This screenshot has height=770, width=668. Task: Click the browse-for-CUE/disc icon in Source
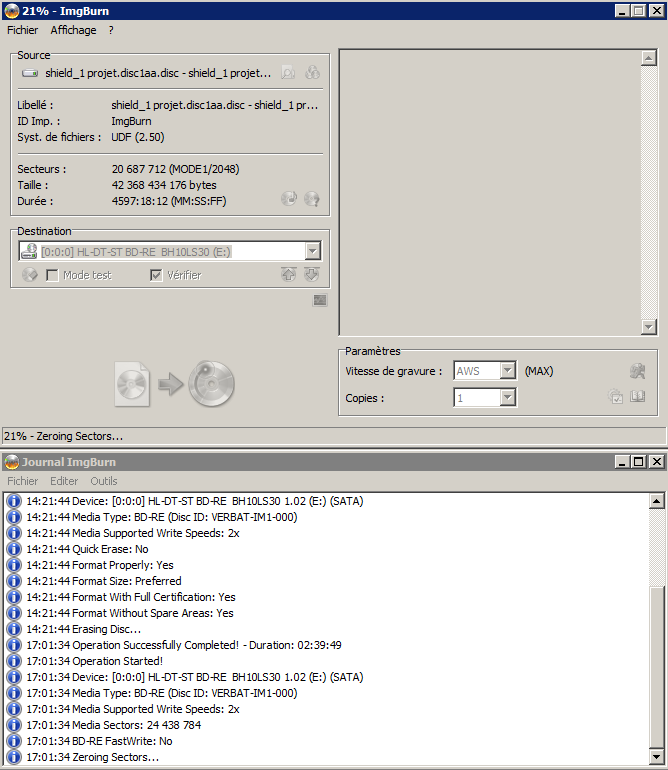click(312, 73)
